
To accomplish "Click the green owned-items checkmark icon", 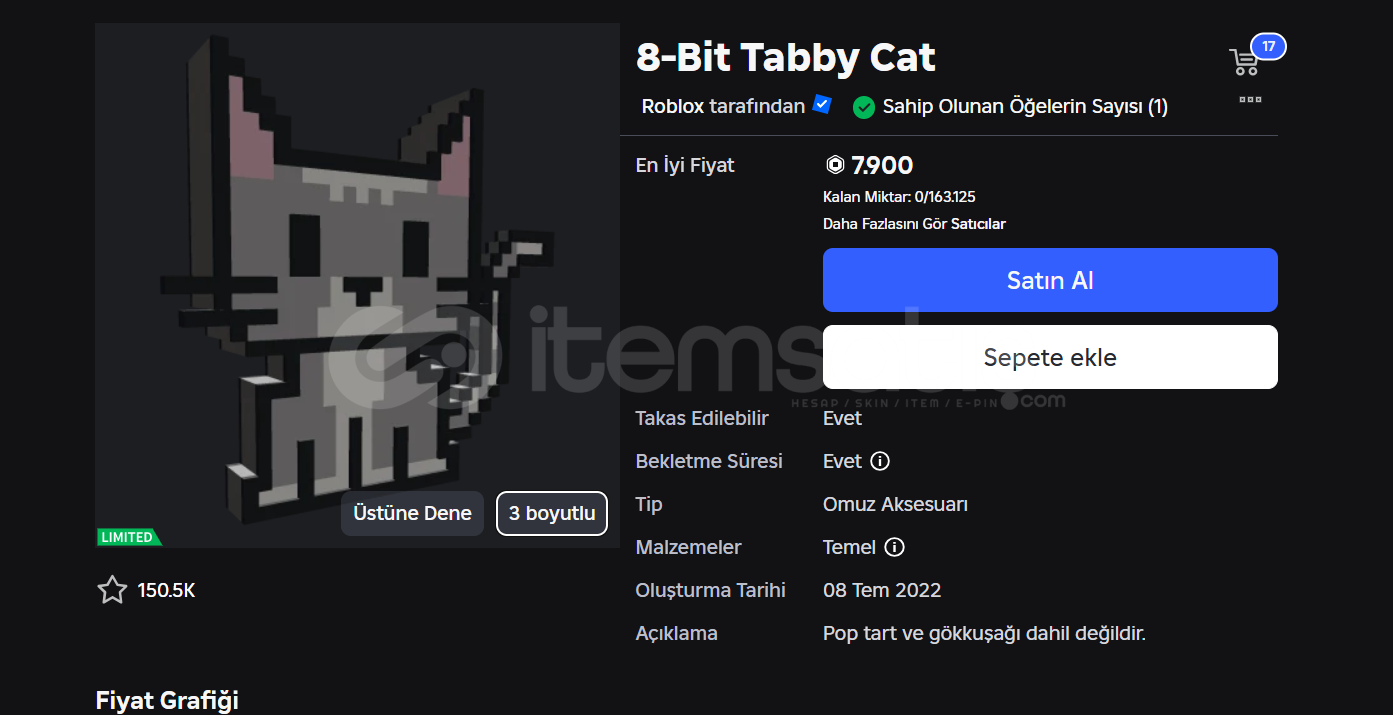I will 864,107.
